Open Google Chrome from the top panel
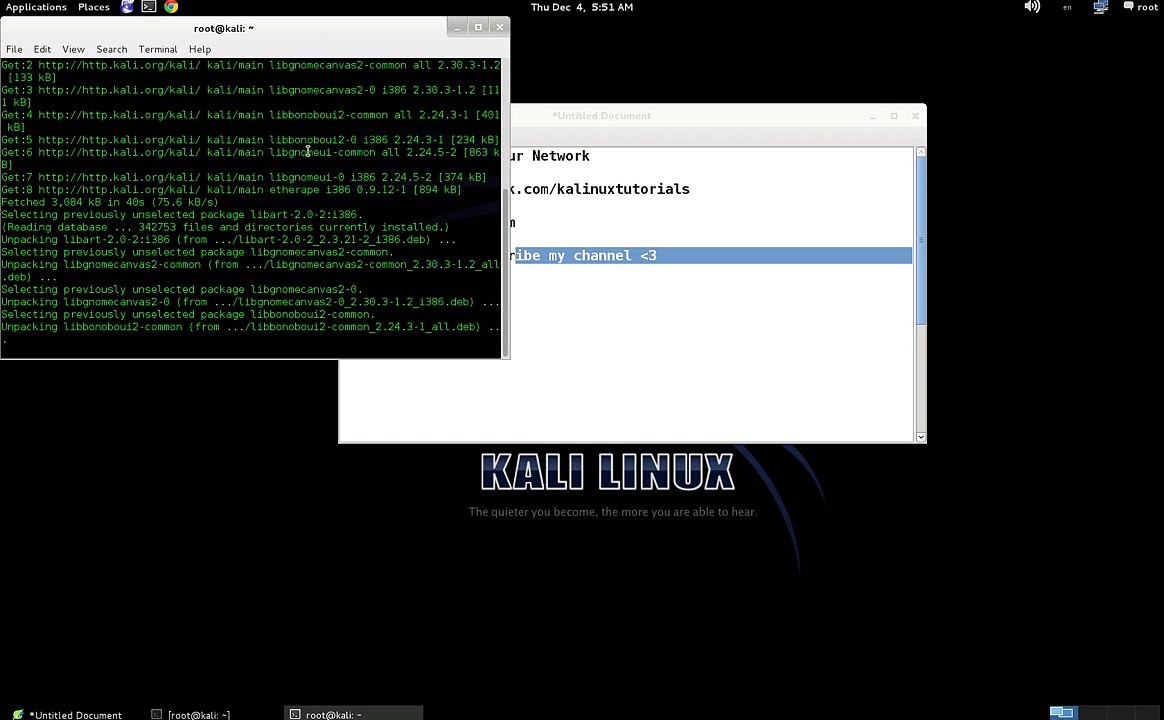 pyautogui.click(x=171, y=7)
